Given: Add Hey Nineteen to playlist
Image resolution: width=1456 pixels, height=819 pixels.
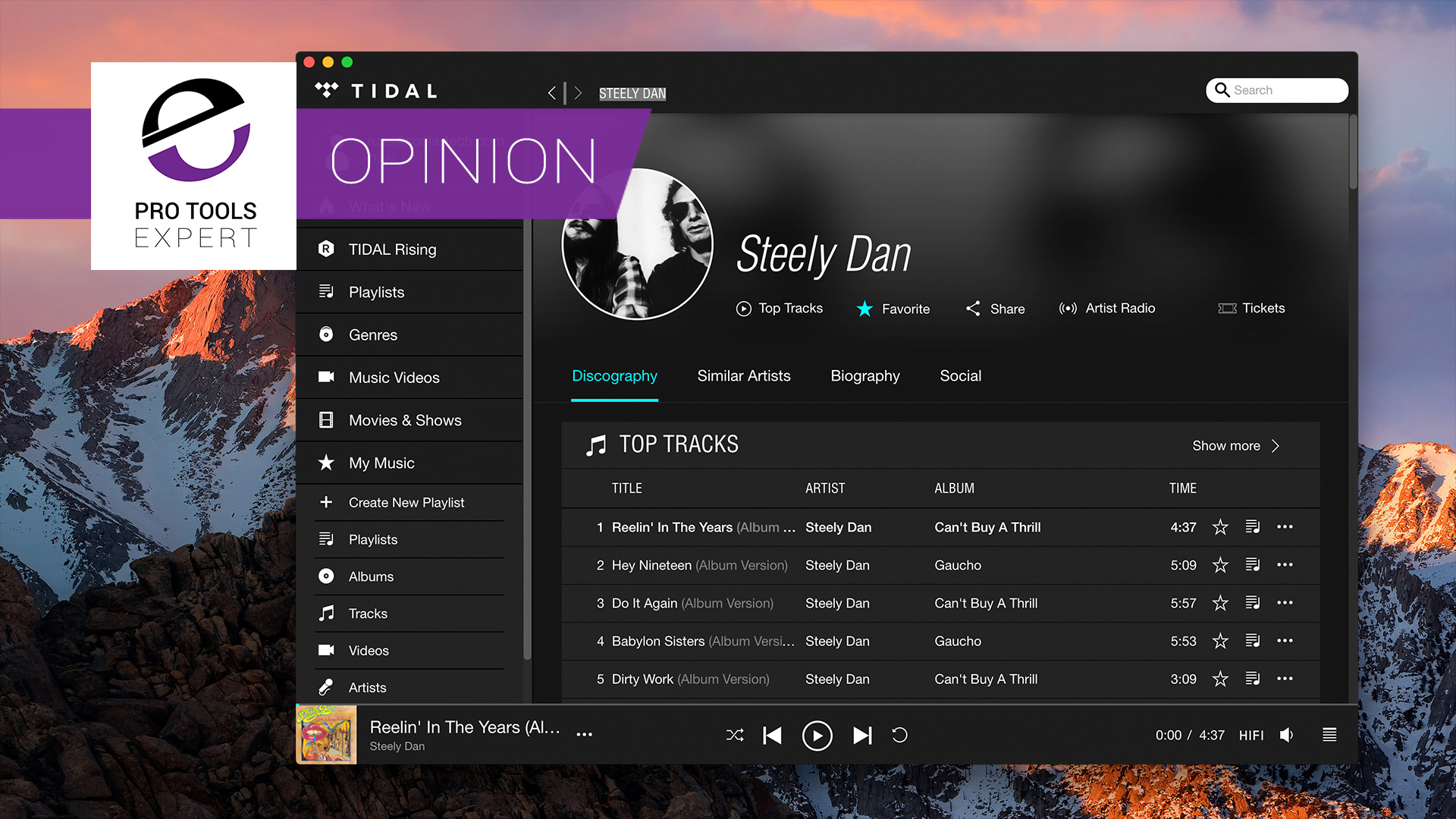Looking at the screenshot, I should click(1253, 564).
